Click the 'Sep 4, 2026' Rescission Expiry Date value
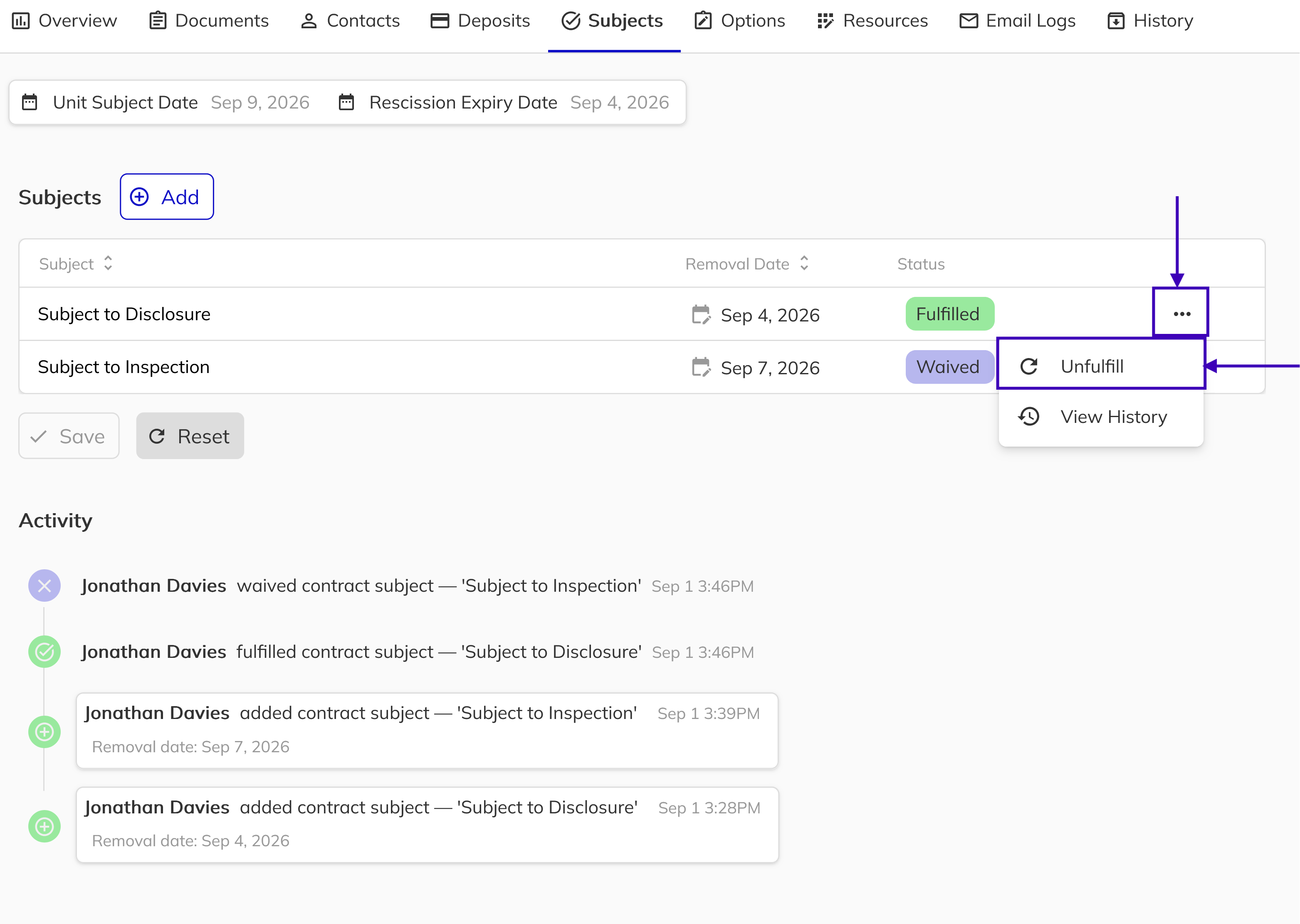Image resolution: width=1300 pixels, height=924 pixels. [x=620, y=102]
